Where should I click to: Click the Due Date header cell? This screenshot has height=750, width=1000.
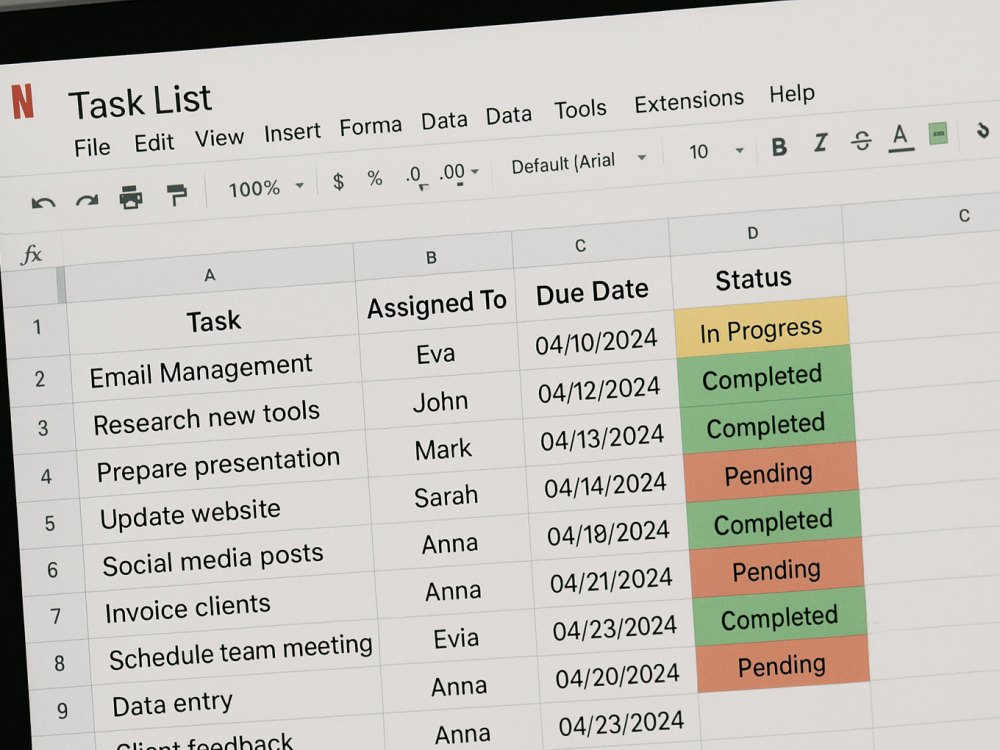coord(592,292)
